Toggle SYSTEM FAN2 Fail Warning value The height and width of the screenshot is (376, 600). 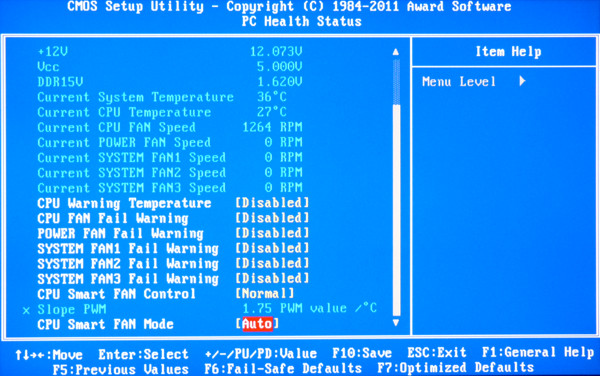(272, 263)
